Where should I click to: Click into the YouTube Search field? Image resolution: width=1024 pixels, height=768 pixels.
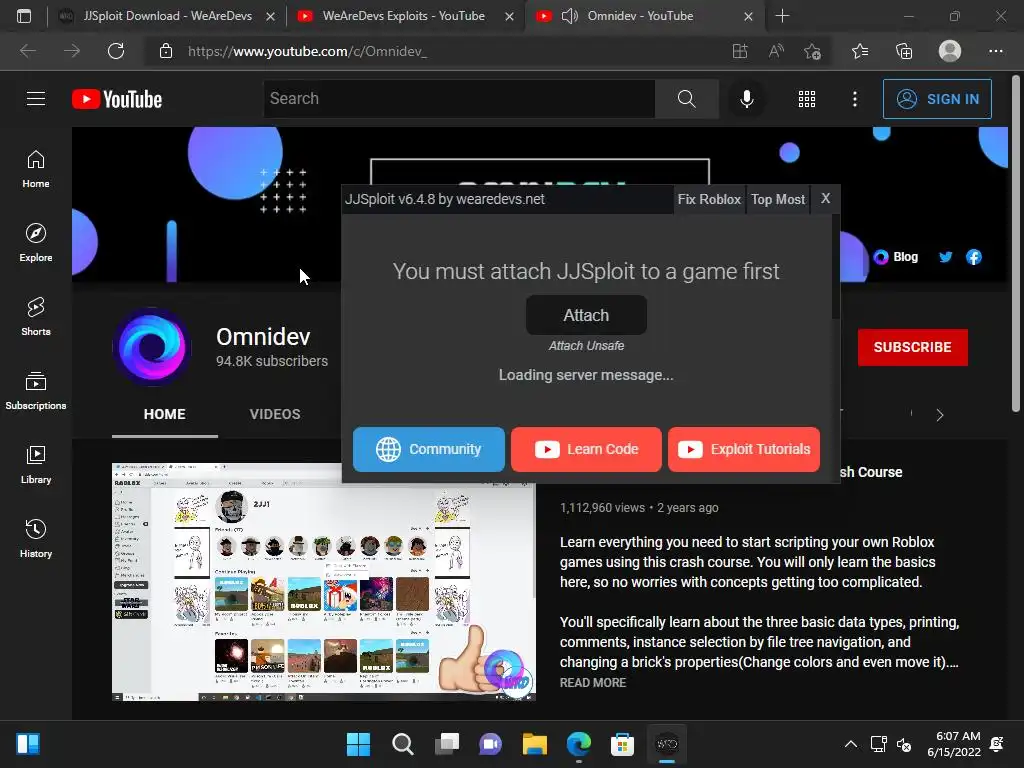pos(458,99)
